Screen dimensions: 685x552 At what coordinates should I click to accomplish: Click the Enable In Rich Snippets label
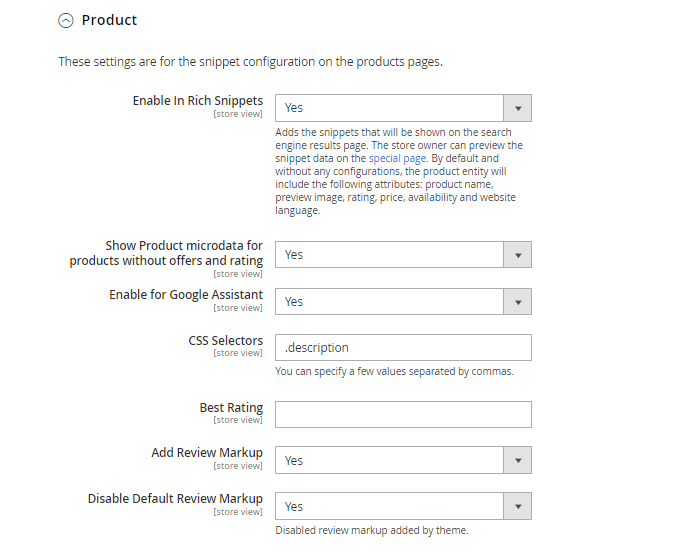[198, 101]
